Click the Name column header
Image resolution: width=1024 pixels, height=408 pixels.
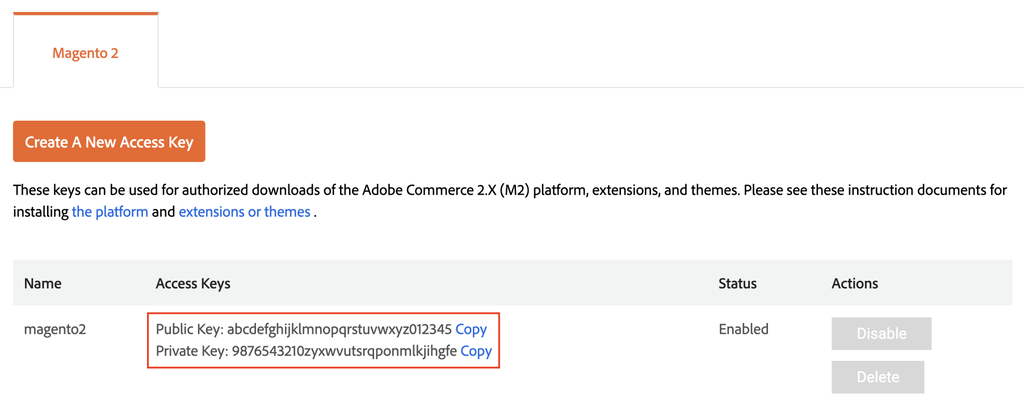(43, 284)
